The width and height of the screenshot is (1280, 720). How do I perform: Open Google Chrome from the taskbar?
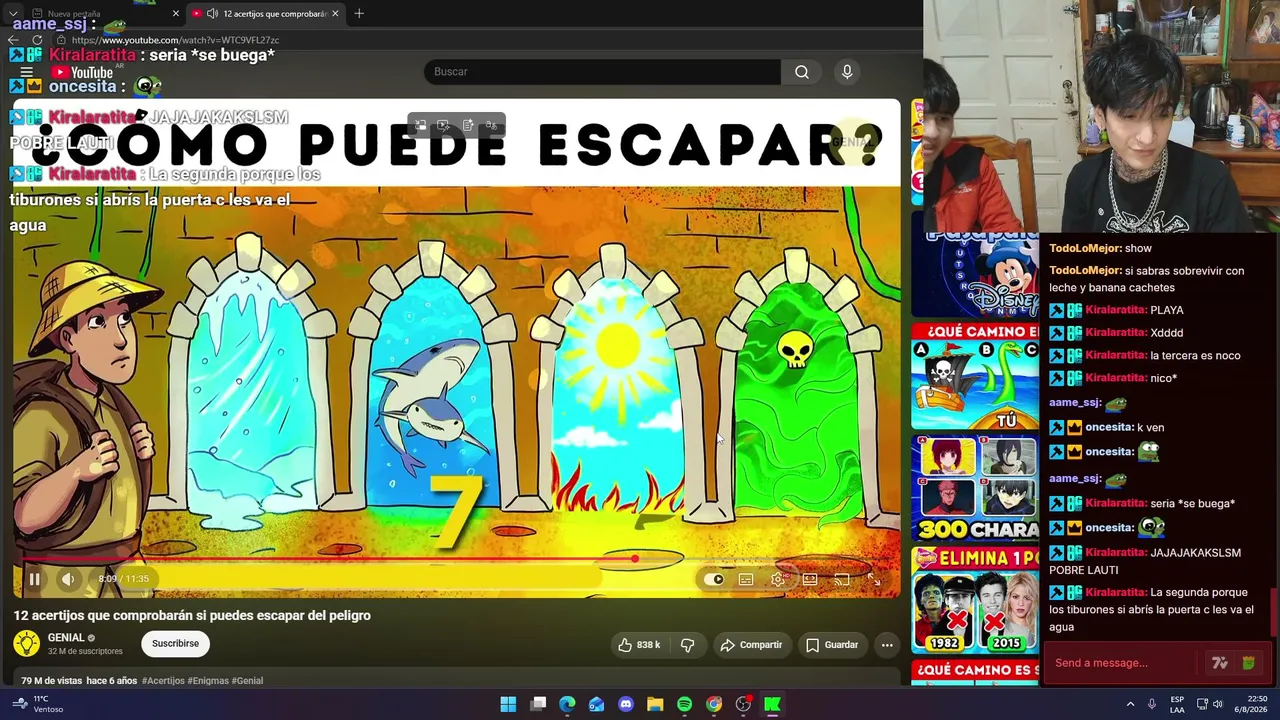pyautogui.click(x=714, y=705)
